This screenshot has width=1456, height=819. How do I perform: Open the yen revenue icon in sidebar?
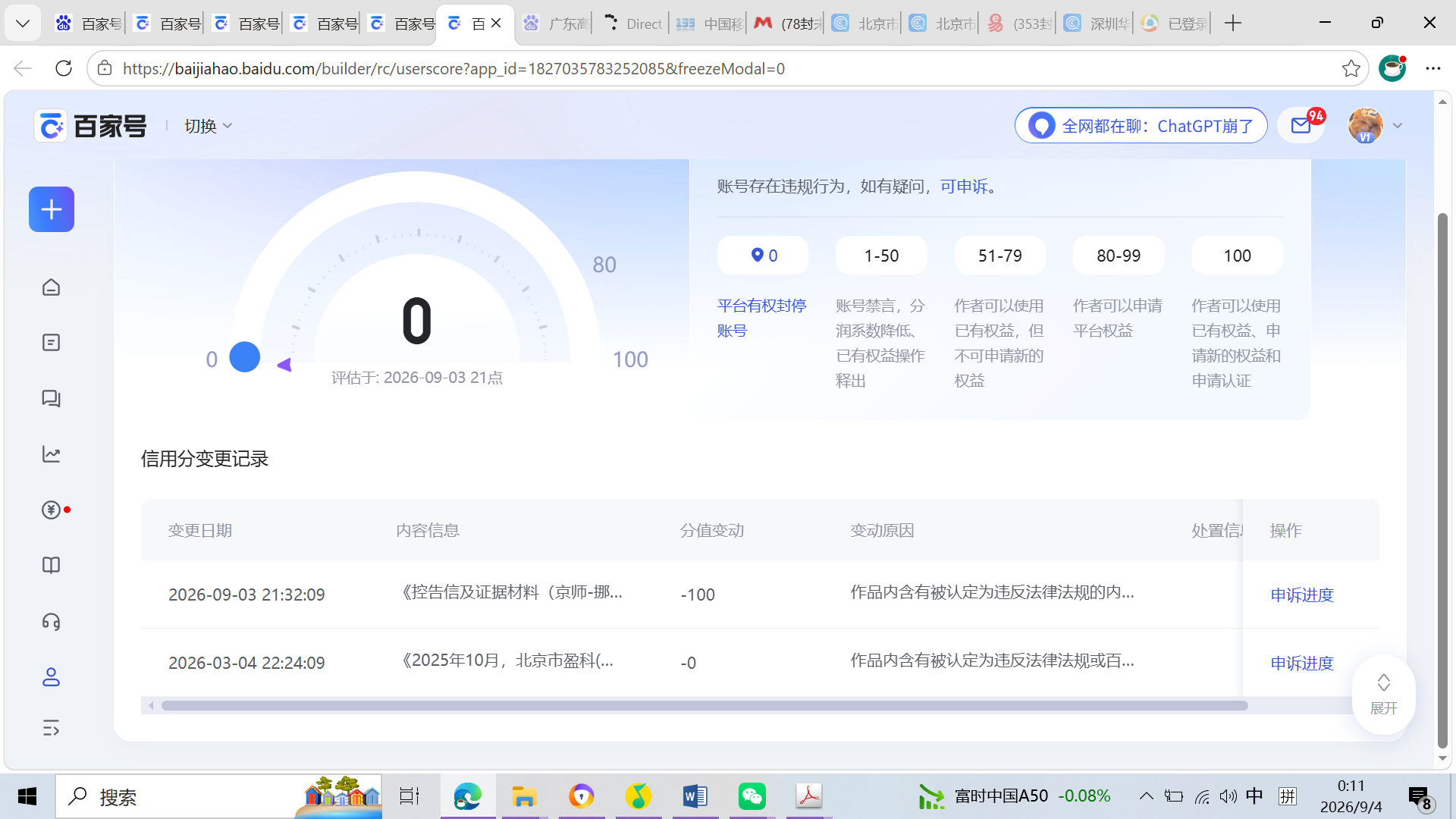point(51,510)
